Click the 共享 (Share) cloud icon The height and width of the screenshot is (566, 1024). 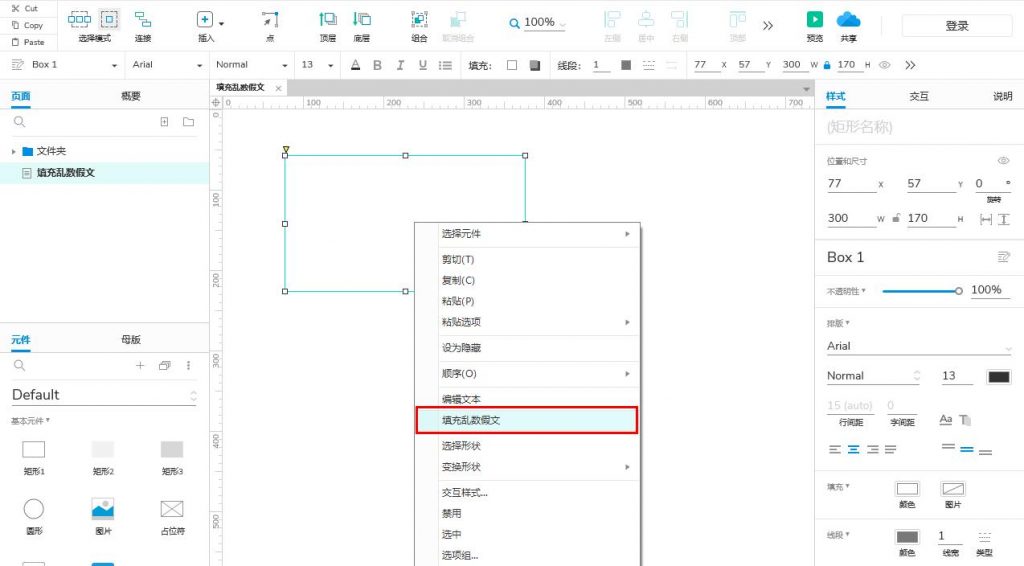click(848, 19)
